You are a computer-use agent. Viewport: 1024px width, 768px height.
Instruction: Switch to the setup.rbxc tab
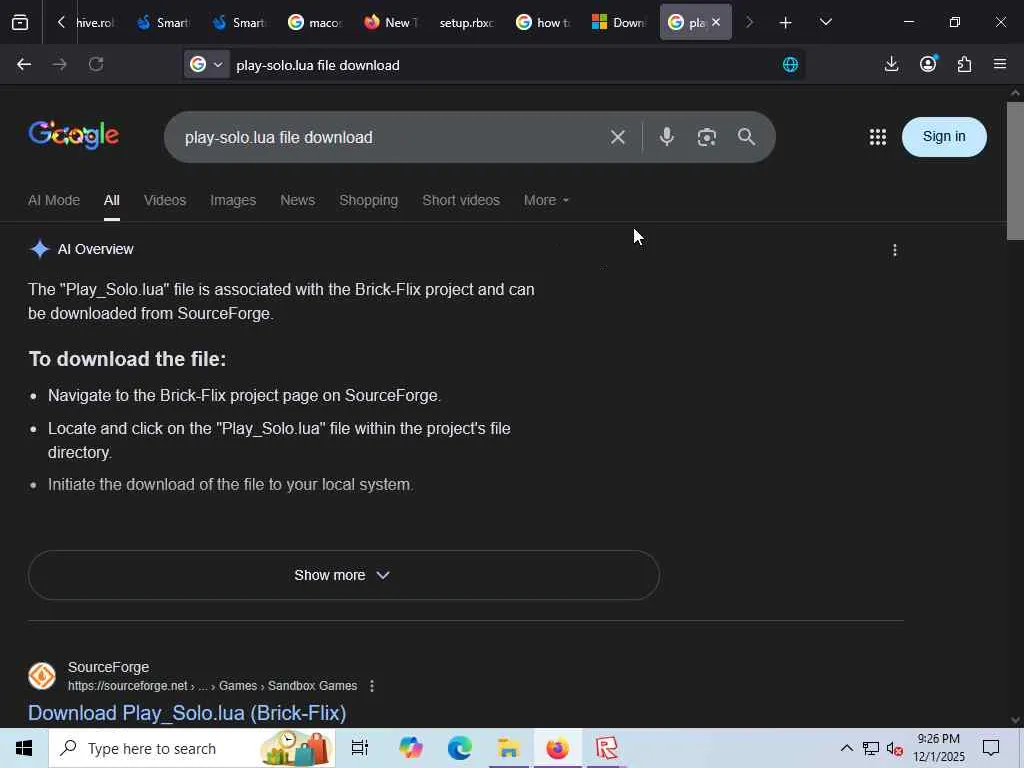click(467, 23)
